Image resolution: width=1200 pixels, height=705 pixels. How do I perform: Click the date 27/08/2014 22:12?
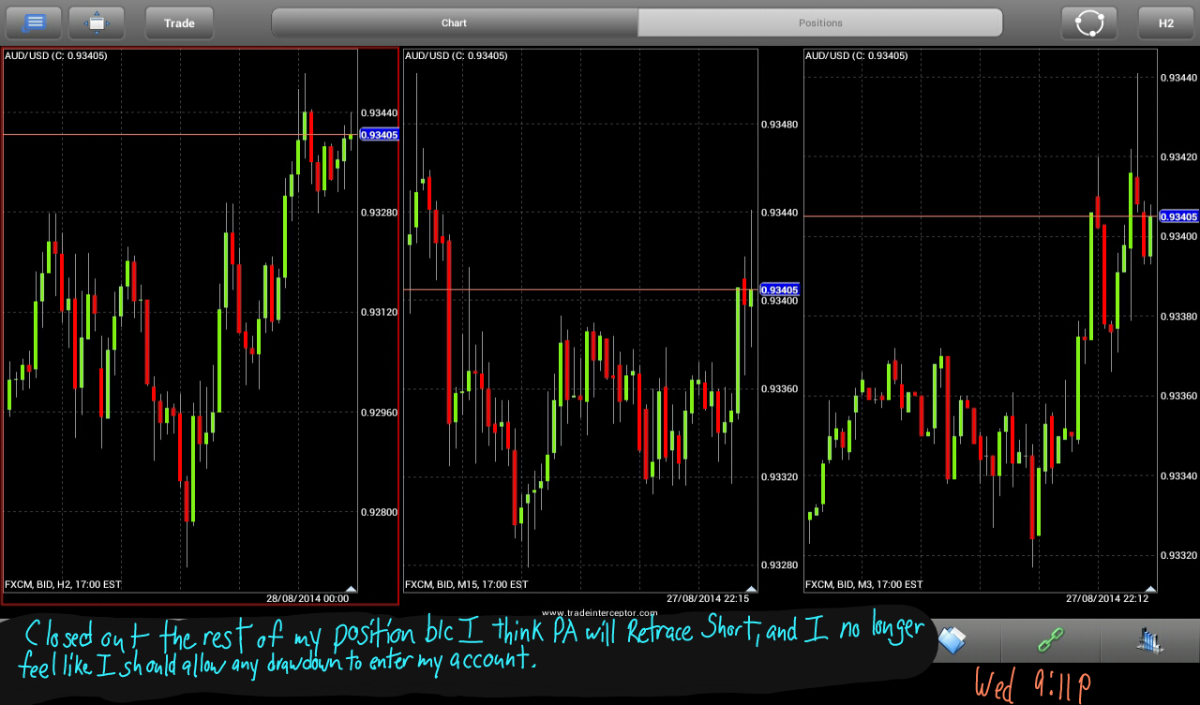click(x=1106, y=598)
